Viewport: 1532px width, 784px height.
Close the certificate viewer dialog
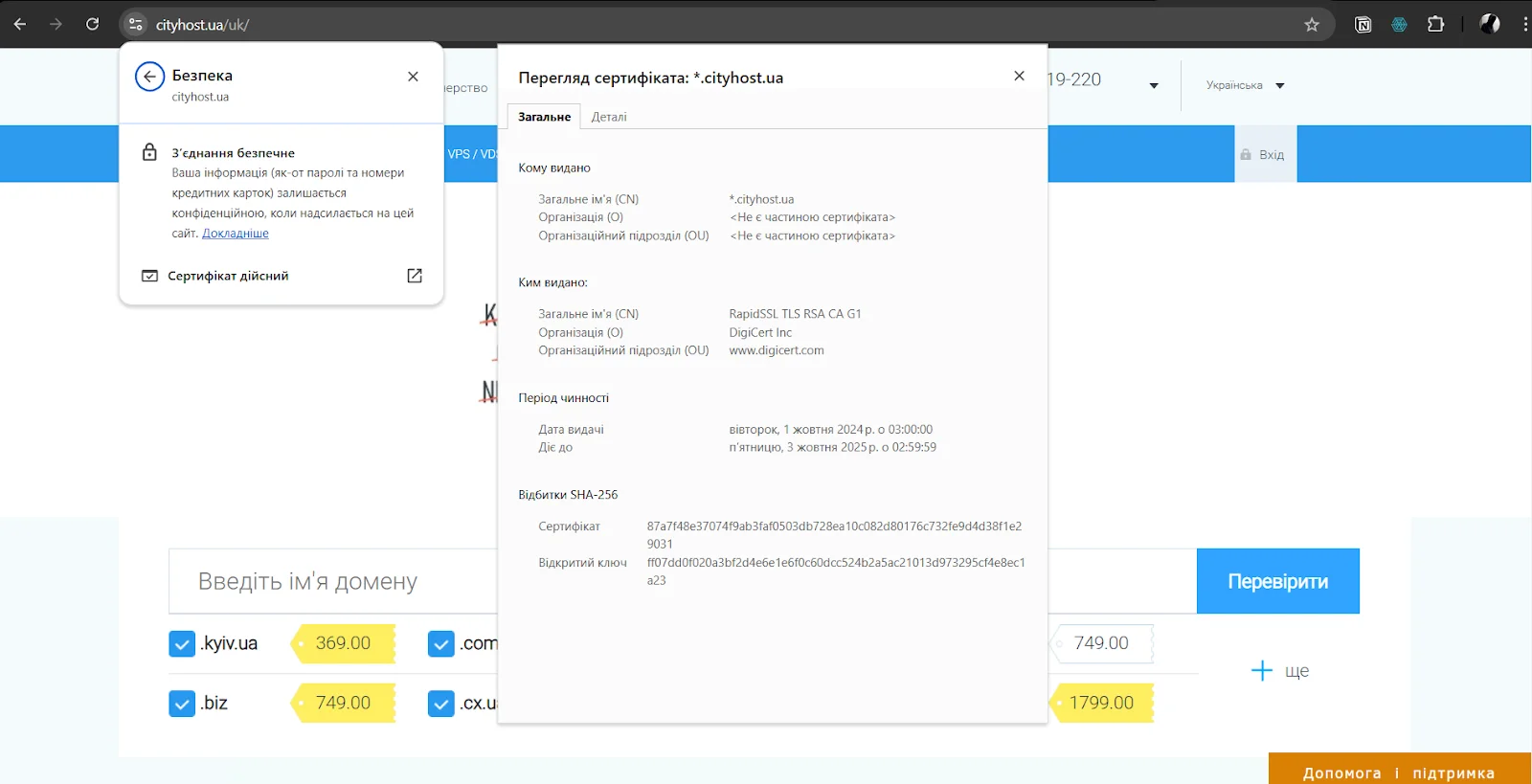(1019, 76)
